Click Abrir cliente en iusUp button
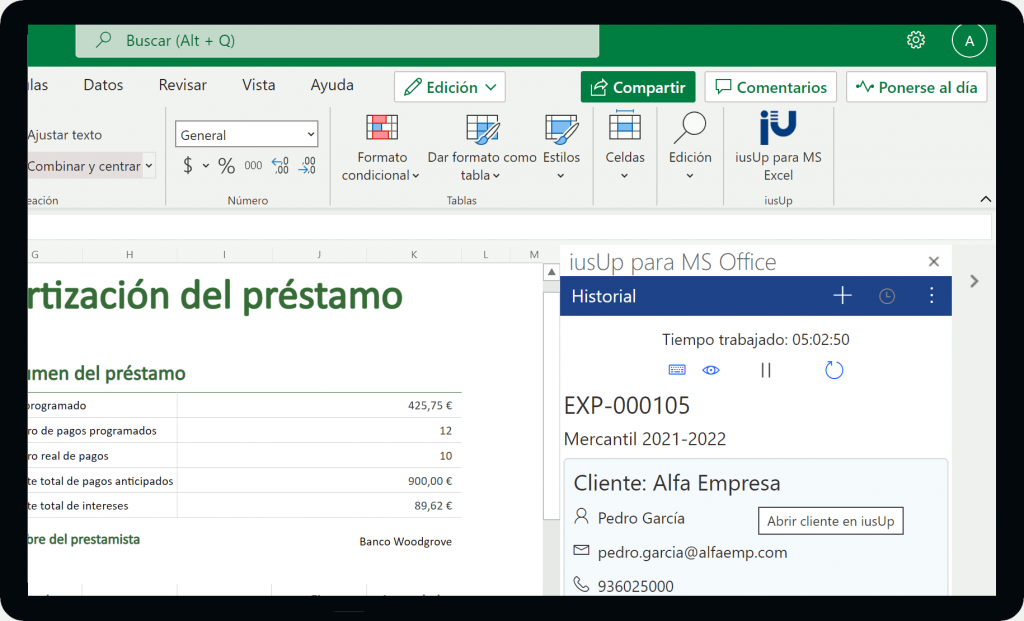Viewport: 1024px width, 621px height. point(831,521)
